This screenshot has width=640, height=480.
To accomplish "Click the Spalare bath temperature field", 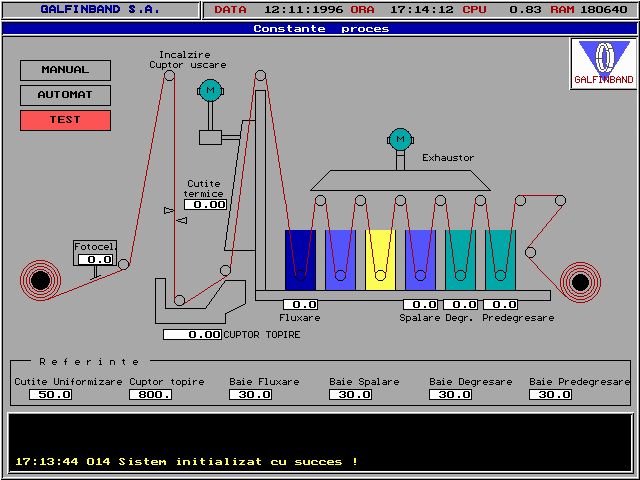I will pyautogui.click(x=420, y=304).
